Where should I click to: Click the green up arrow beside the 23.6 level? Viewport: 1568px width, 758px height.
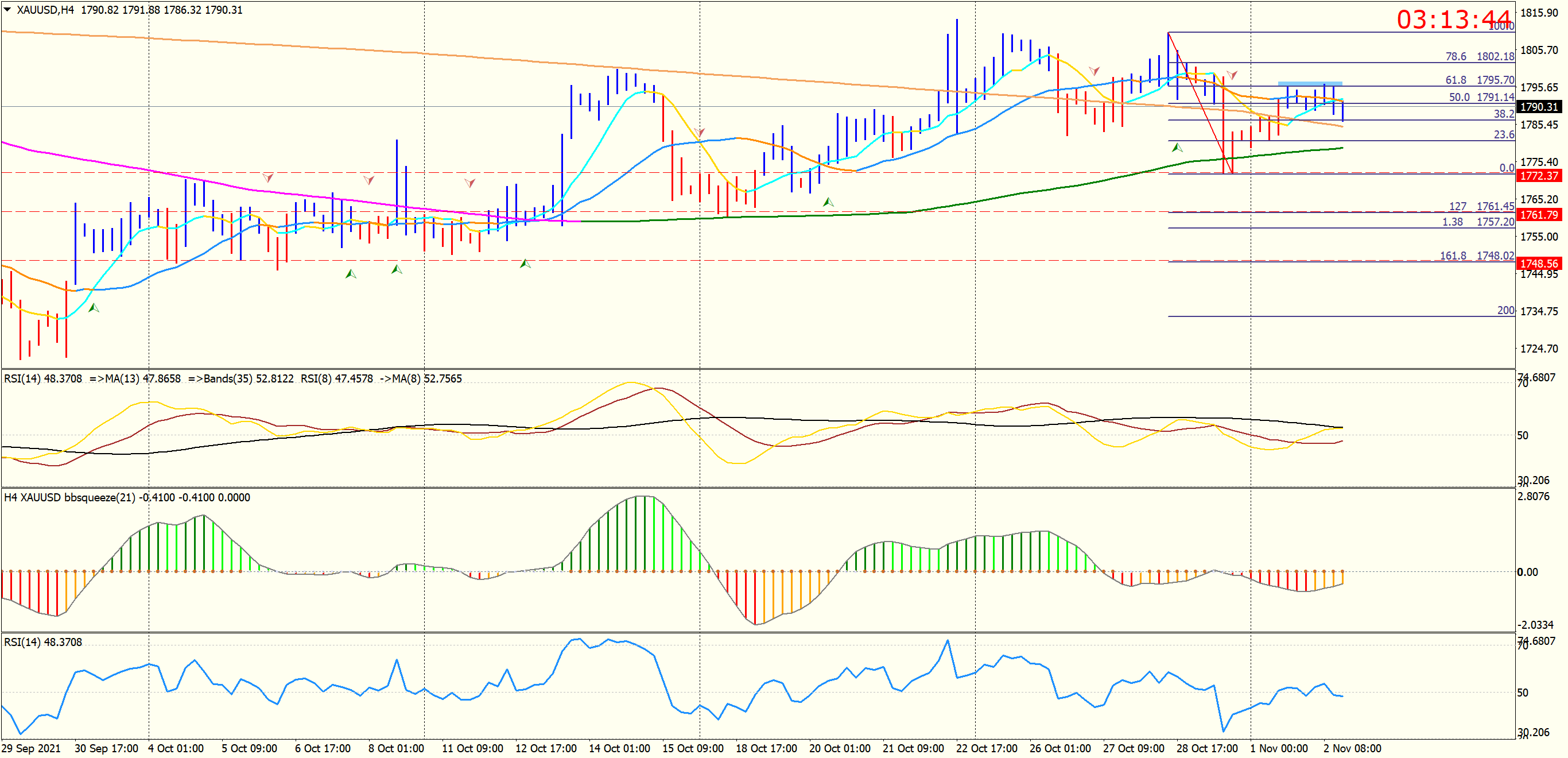1177,148
